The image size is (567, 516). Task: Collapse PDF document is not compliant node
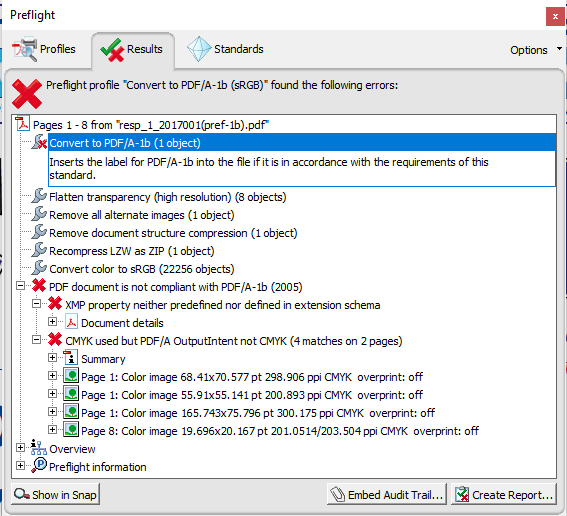click(21, 286)
